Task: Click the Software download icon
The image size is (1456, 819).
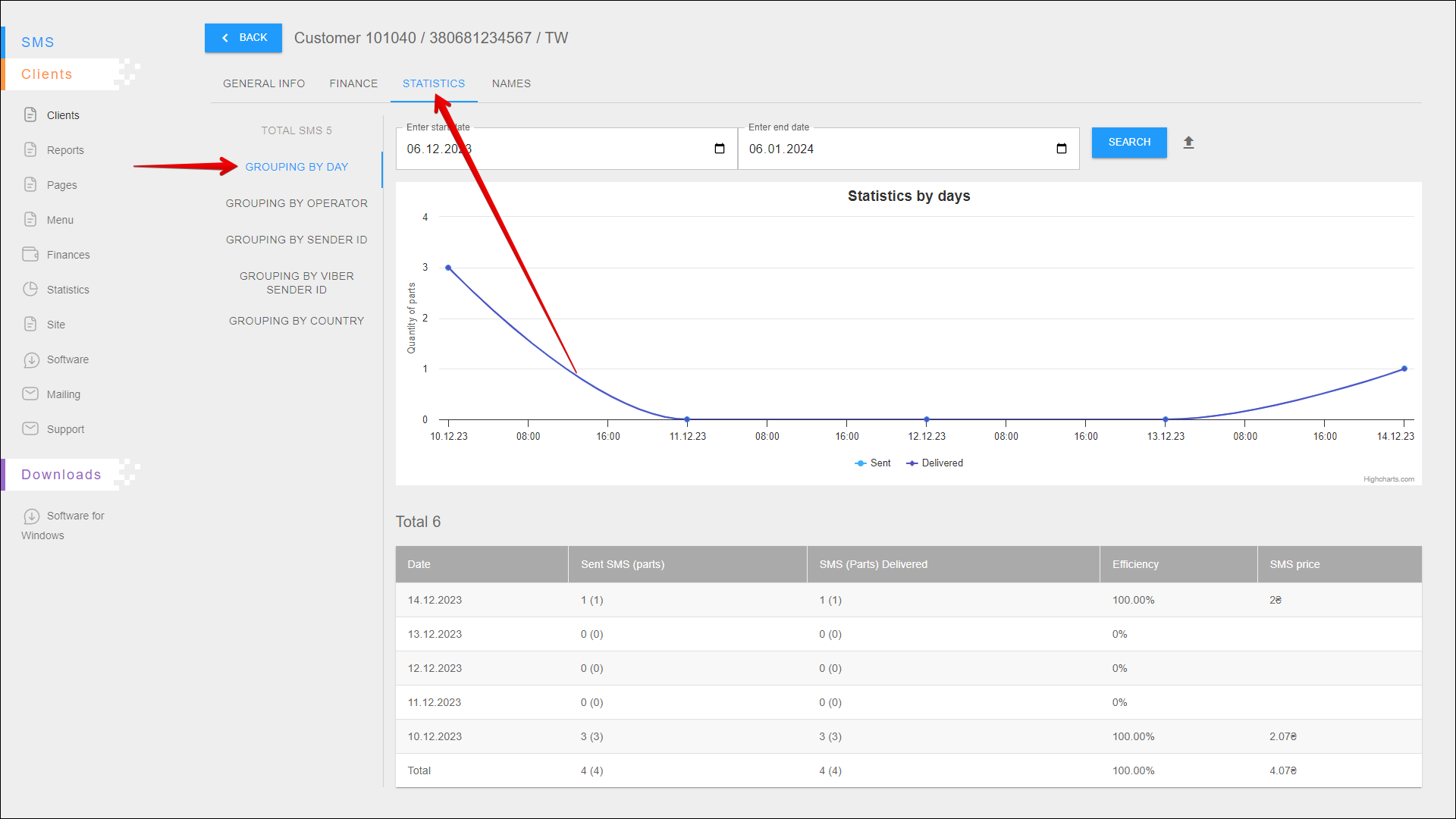Action: (x=31, y=359)
